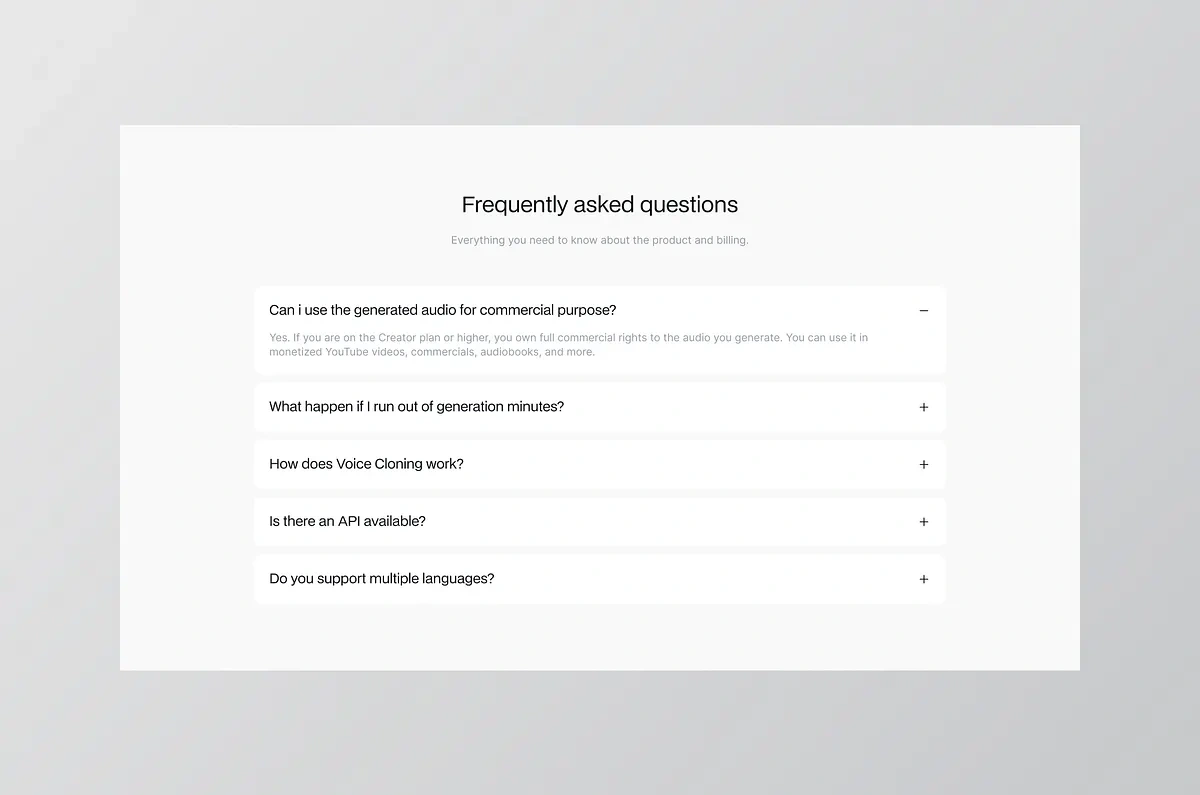Expand generation minutes question using plus icon
Viewport: 1200px width, 795px height.
[x=923, y=407]
